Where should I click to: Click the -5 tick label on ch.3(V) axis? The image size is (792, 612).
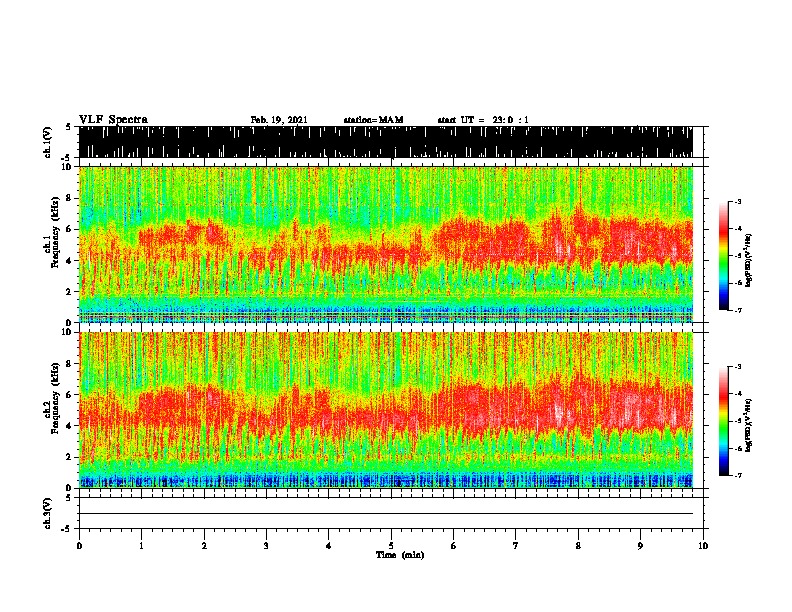coord(67,529)
